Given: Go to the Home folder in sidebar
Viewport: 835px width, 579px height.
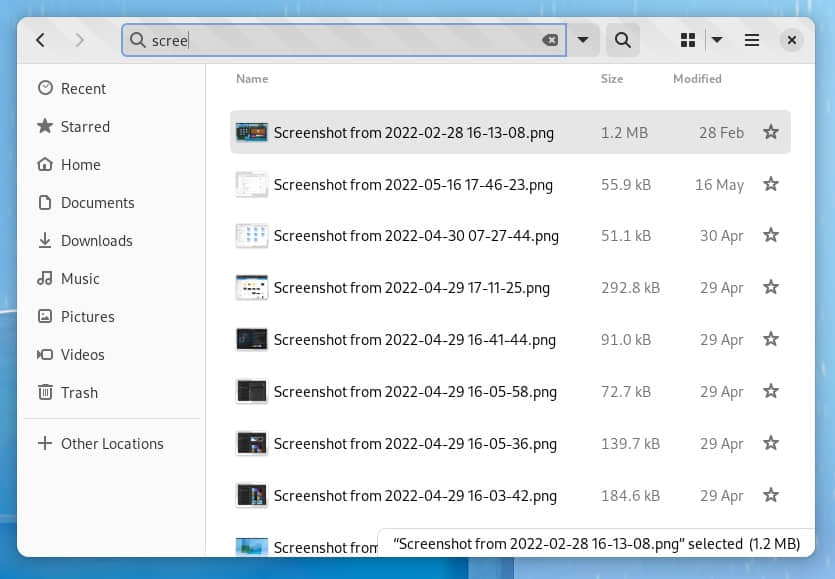Looking at the screenshot, I should coord(80,165).
